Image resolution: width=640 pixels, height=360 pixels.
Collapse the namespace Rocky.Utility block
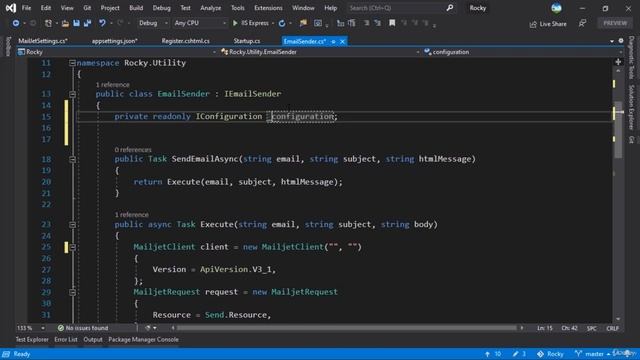click(72, 63)
